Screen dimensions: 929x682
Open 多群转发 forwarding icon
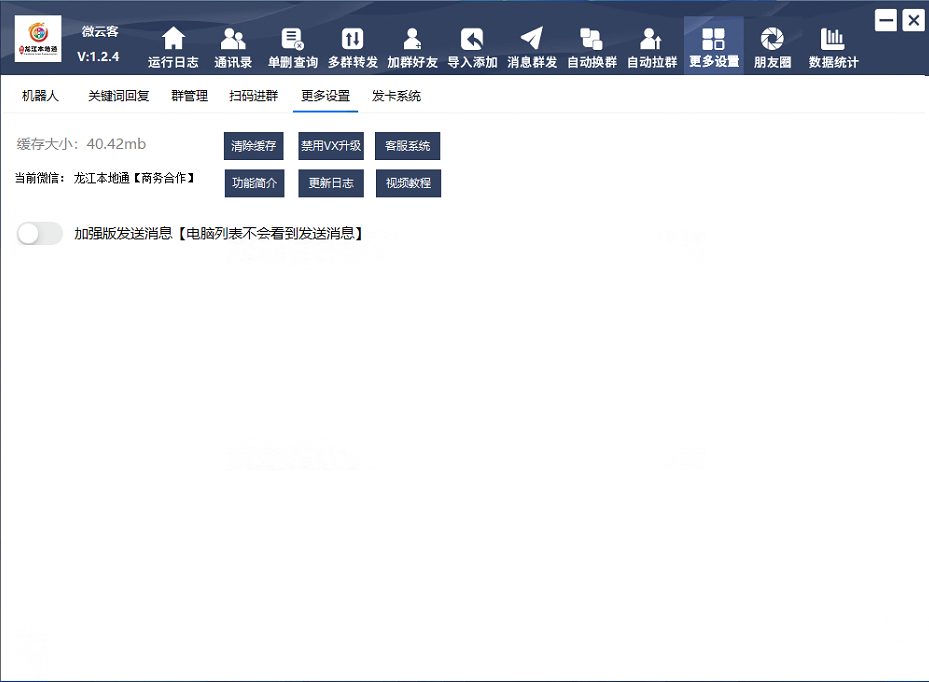point(353,40)
